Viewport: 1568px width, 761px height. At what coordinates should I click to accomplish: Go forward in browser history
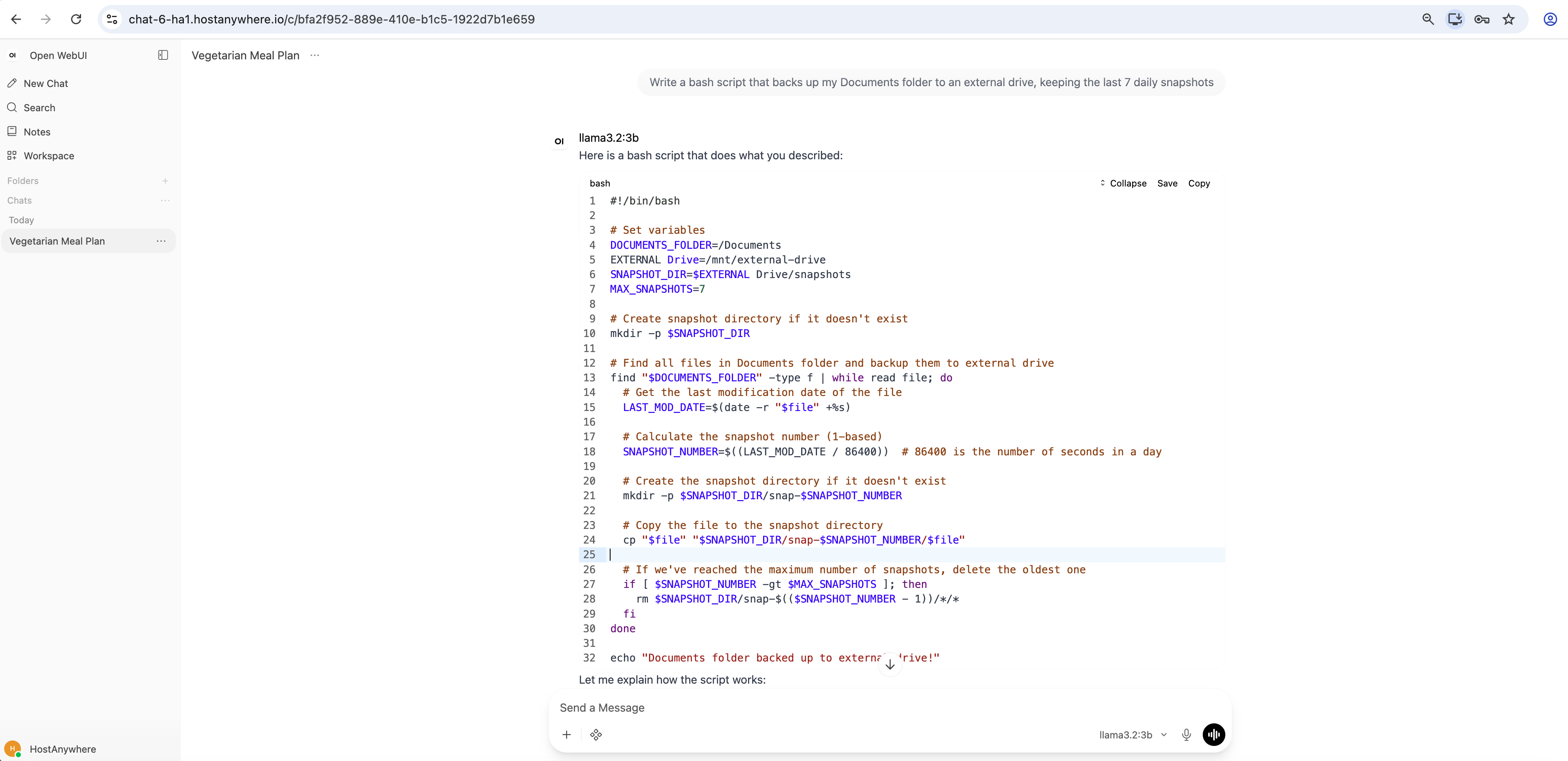click(x=46, y=20)
